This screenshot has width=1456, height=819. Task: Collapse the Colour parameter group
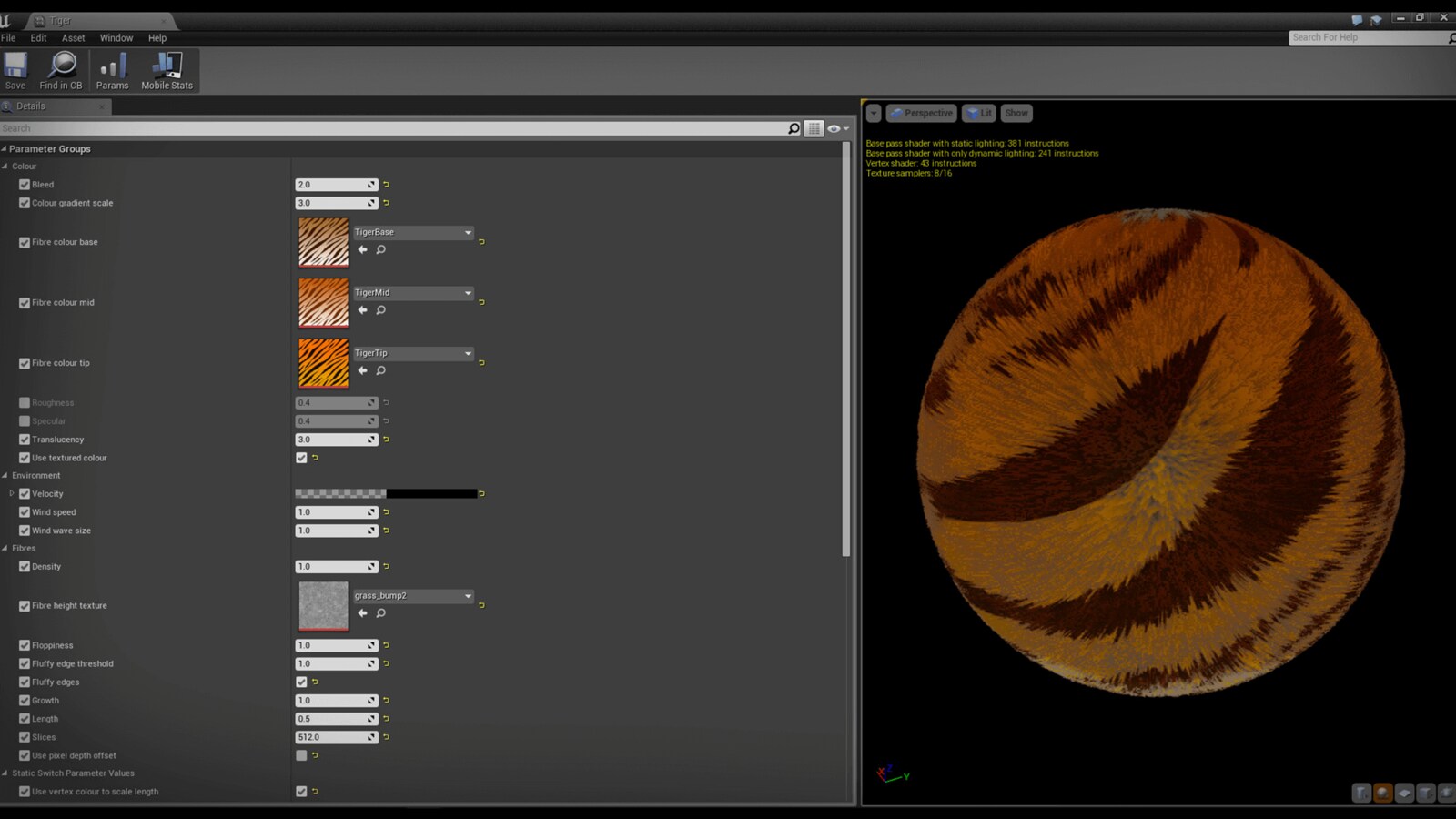pyautogui.click(x=7, y=166)
